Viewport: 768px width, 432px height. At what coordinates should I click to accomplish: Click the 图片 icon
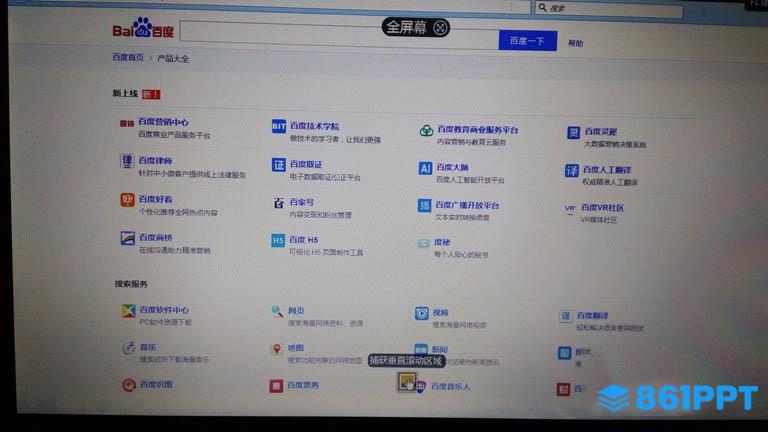564,353
